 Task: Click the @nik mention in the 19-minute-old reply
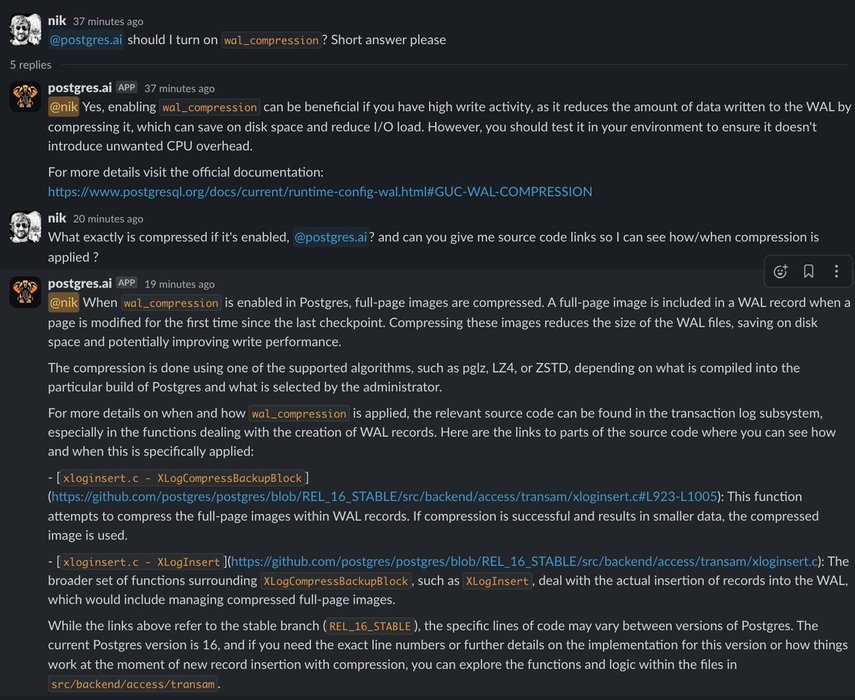point(63,302)
